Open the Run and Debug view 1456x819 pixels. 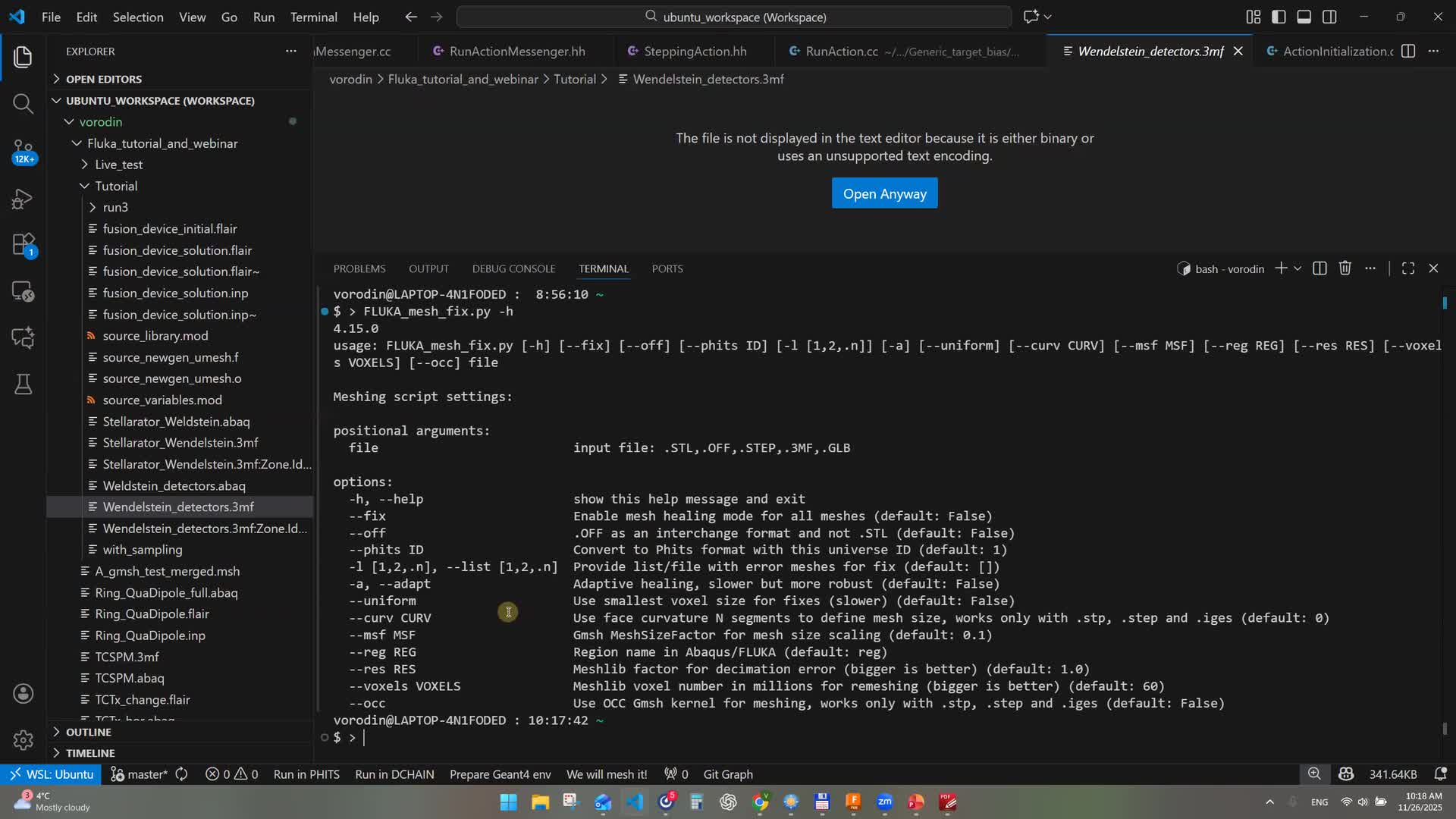point(23,199)
